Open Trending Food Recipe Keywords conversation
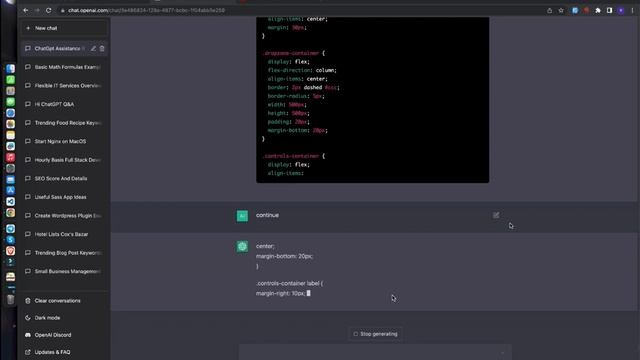This screenshot has height=360, width=640. click(64, 123)
